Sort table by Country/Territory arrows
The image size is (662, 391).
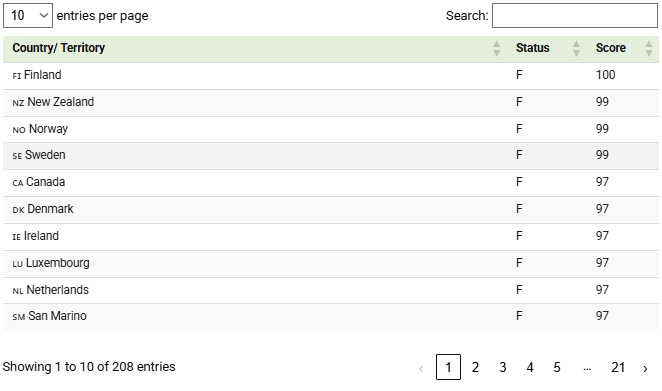pyautogui.click(x=497, y=49)
